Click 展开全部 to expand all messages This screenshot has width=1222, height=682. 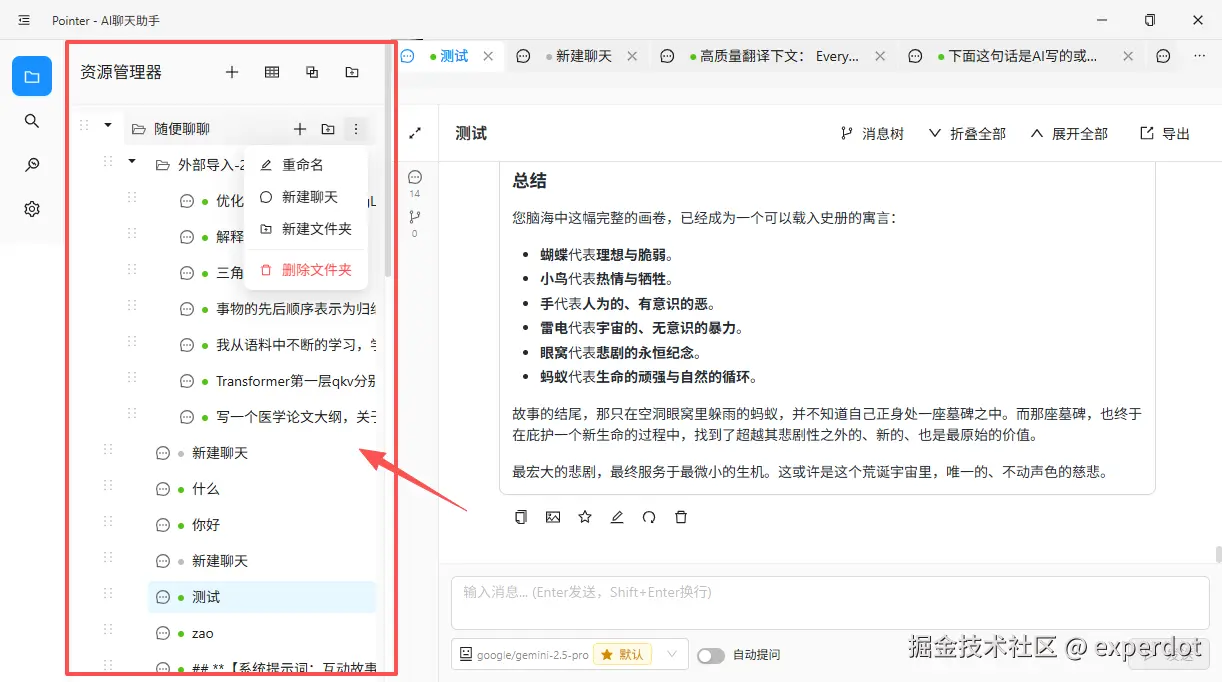[1069, 133]
